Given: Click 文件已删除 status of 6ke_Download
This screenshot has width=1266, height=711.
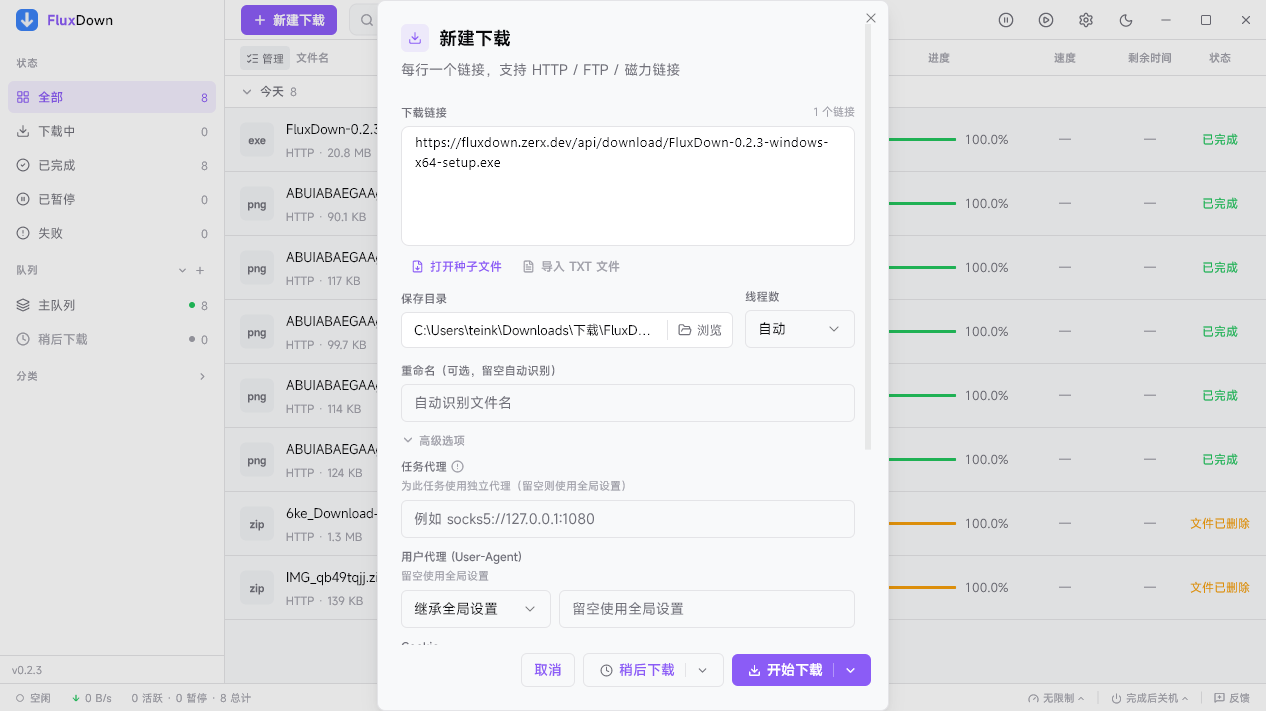Looking at the screenshot, I should tap(1220, 523).
